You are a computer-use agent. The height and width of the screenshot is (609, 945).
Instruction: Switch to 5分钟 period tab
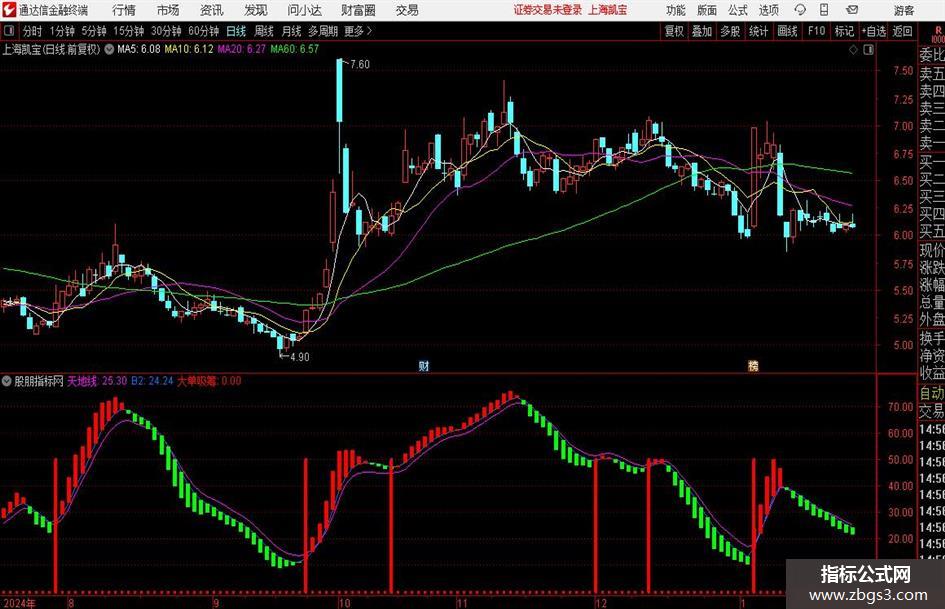94,31
